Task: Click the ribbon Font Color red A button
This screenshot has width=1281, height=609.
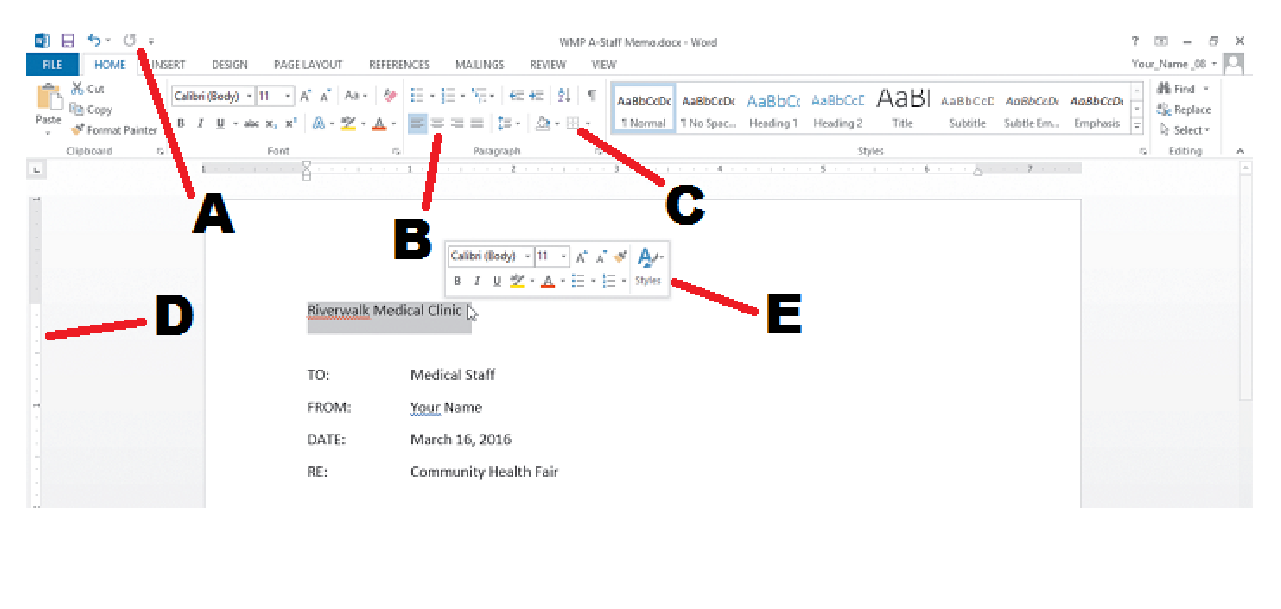Action: point(378,124)
